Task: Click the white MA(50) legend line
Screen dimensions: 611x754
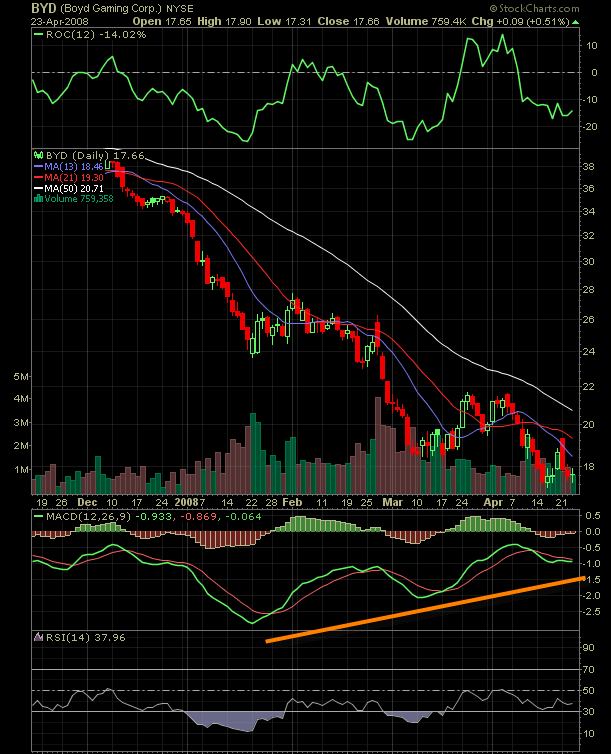Action: (x=38, y=188)
